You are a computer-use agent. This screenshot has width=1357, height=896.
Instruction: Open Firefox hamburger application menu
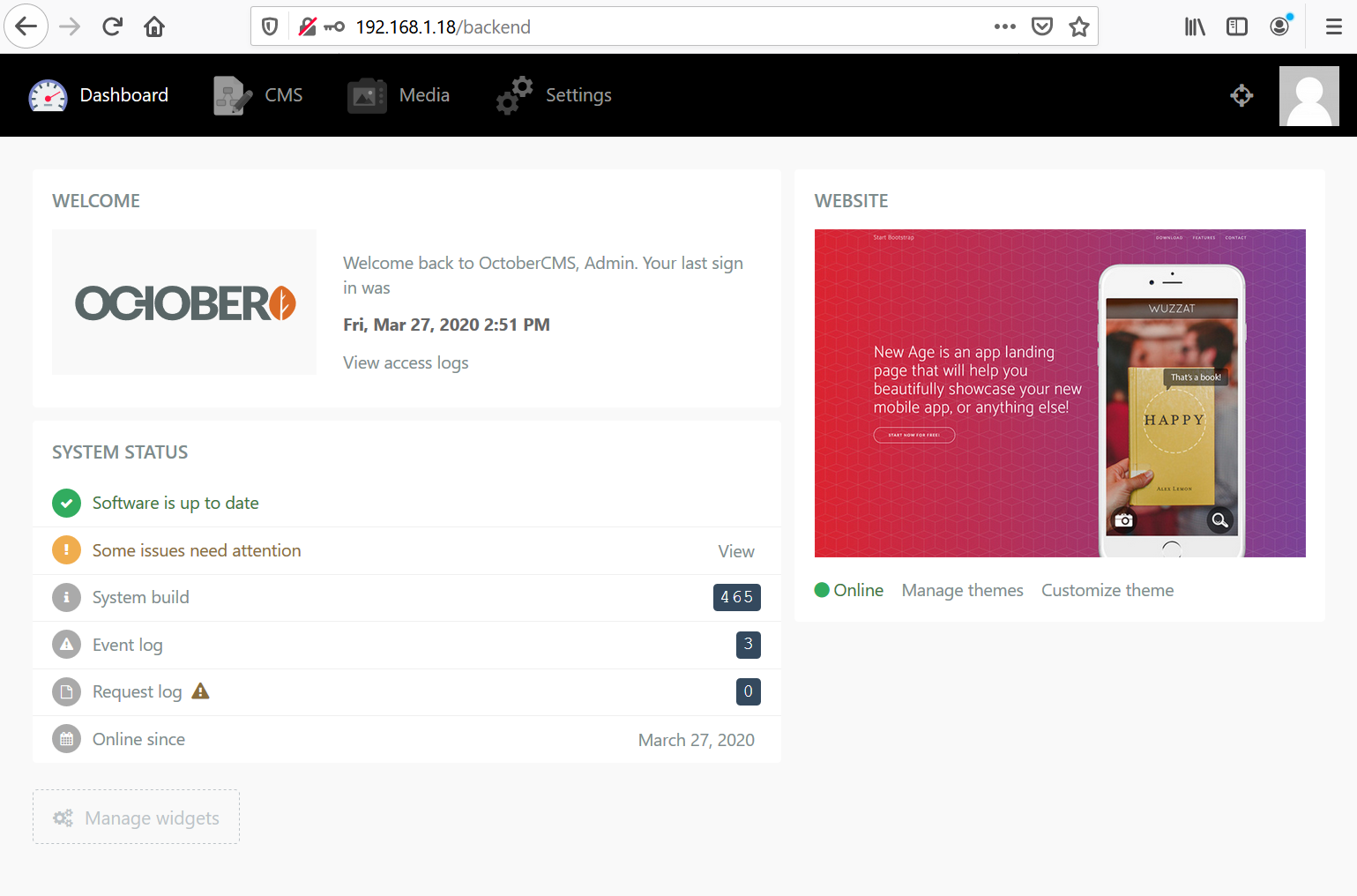pyautogui.click(x=1333, y=26)
